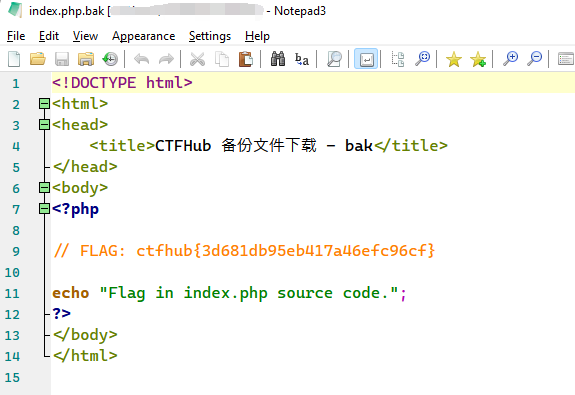Open the Appearance menu
575x395 pixels.
(143, 36)
